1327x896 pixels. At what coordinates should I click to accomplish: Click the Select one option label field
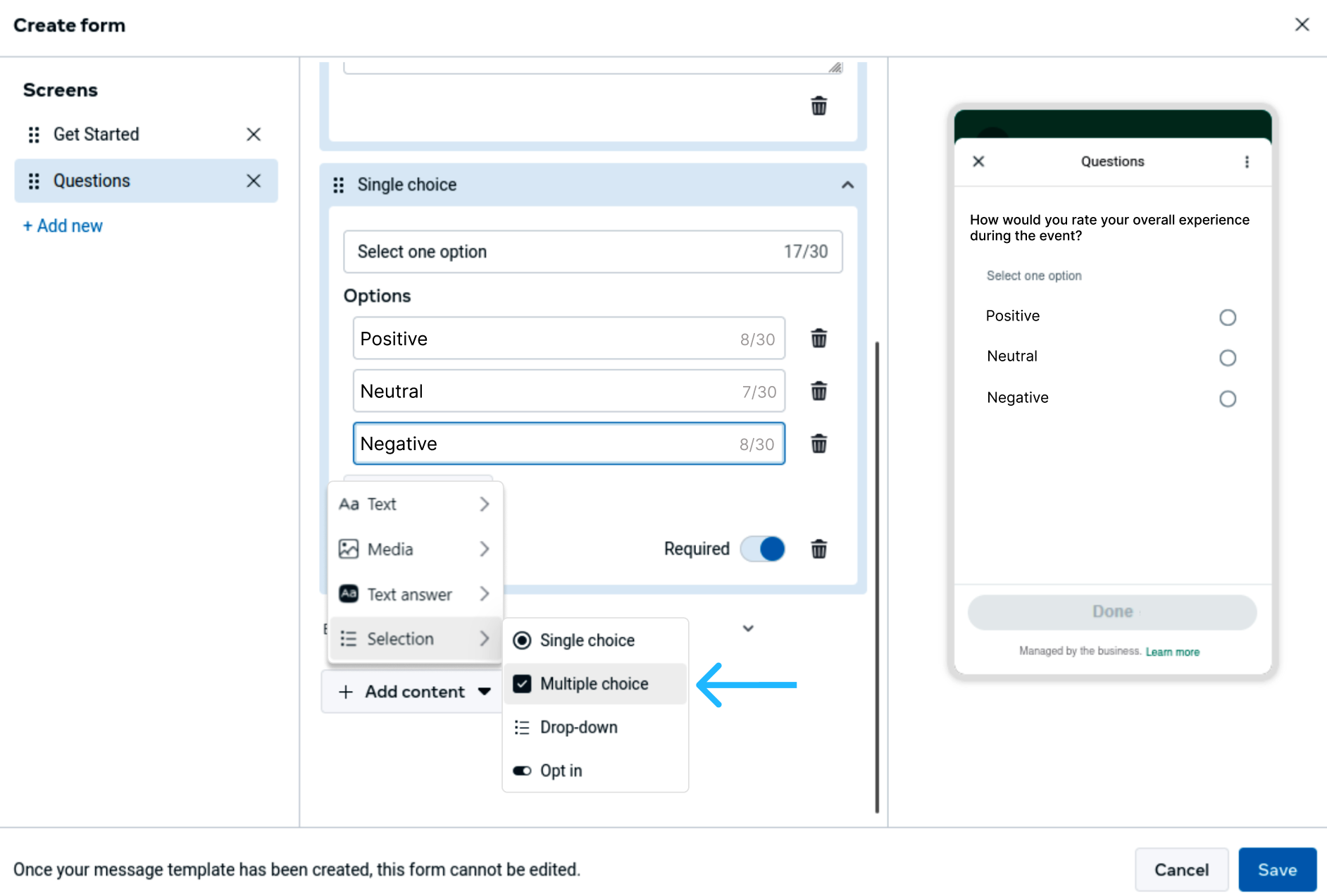(592, 251)
